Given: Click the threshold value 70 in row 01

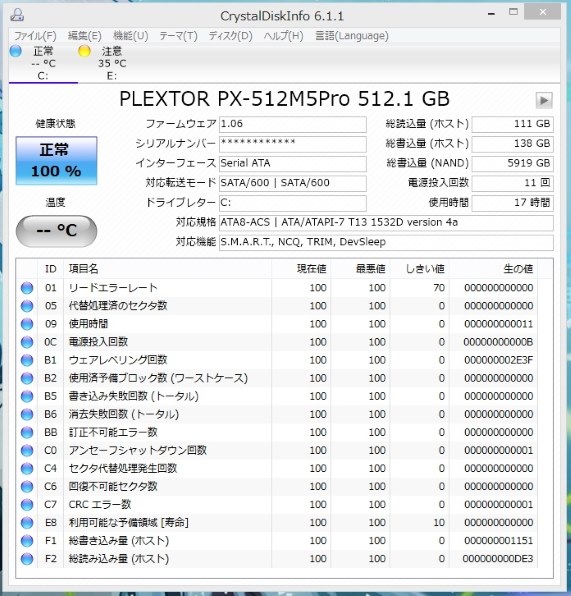Looking at the screenshot, I should click(x=439, y=288).
